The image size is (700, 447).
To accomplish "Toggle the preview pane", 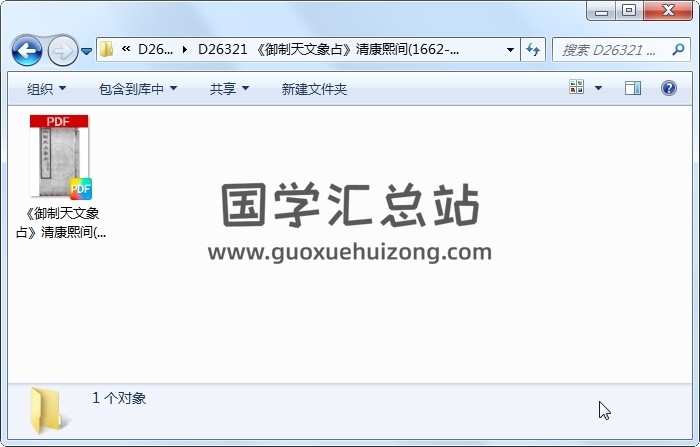I will point(633,88).
